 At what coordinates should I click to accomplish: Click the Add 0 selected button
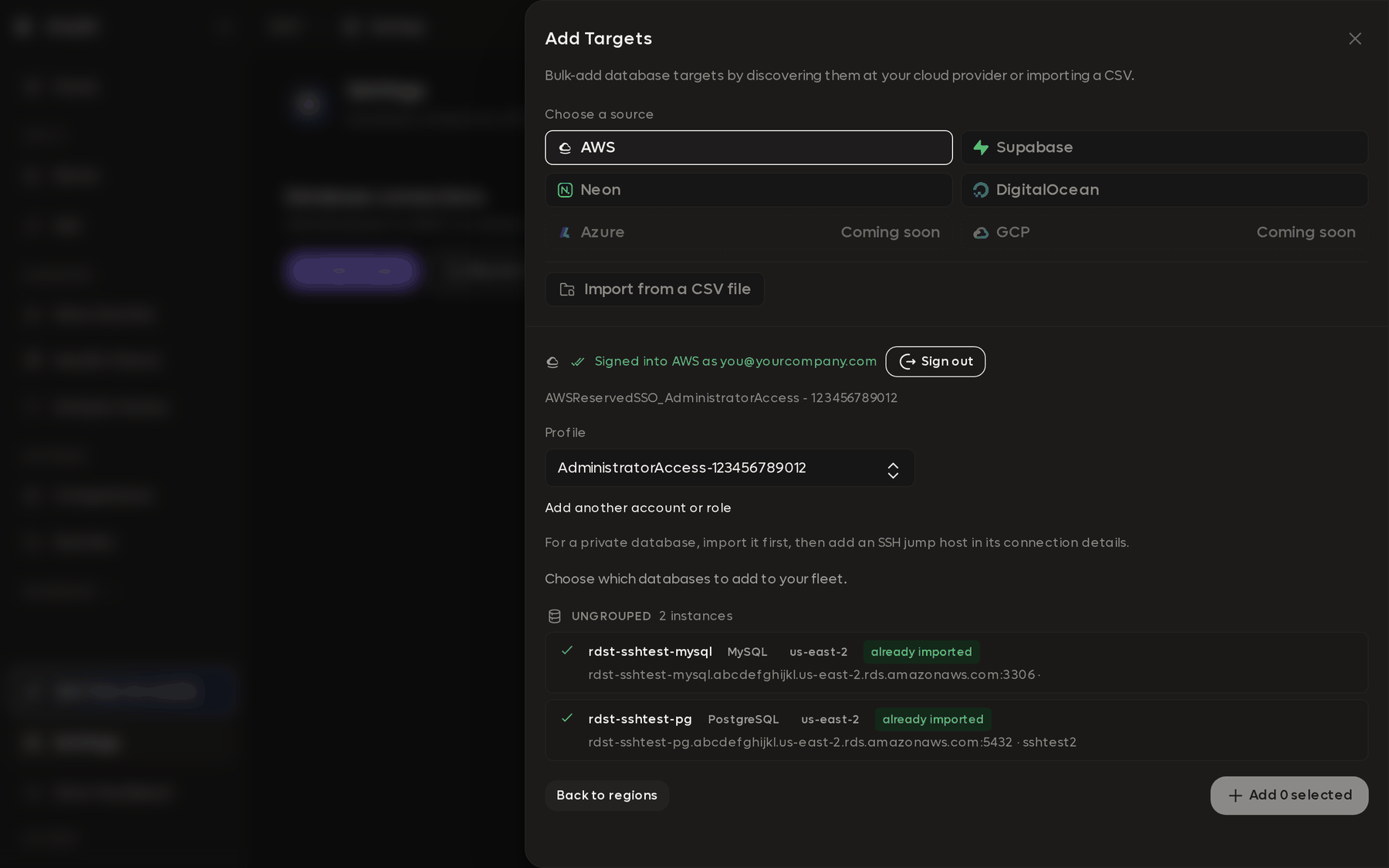pos(1289,795)
